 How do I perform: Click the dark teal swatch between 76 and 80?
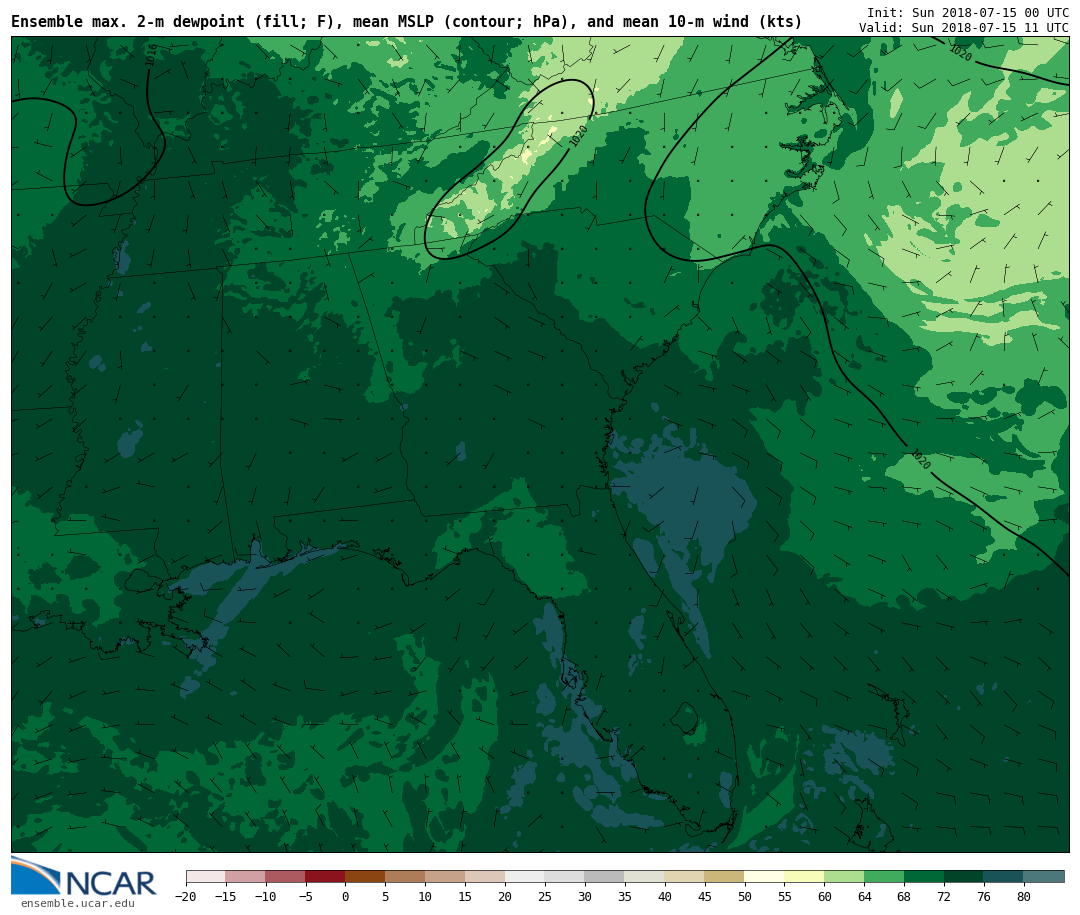(1003, 877)
